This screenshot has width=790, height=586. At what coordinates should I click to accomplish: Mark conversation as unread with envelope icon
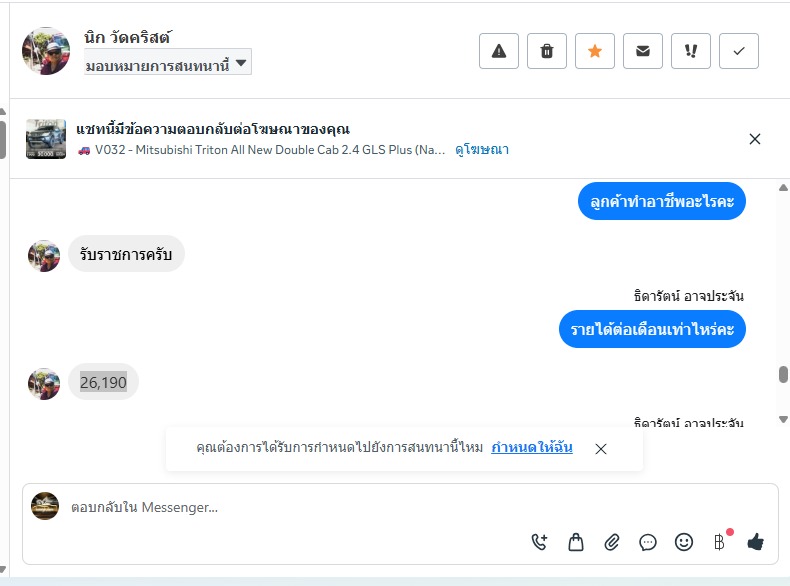click(x=643, y=51)
